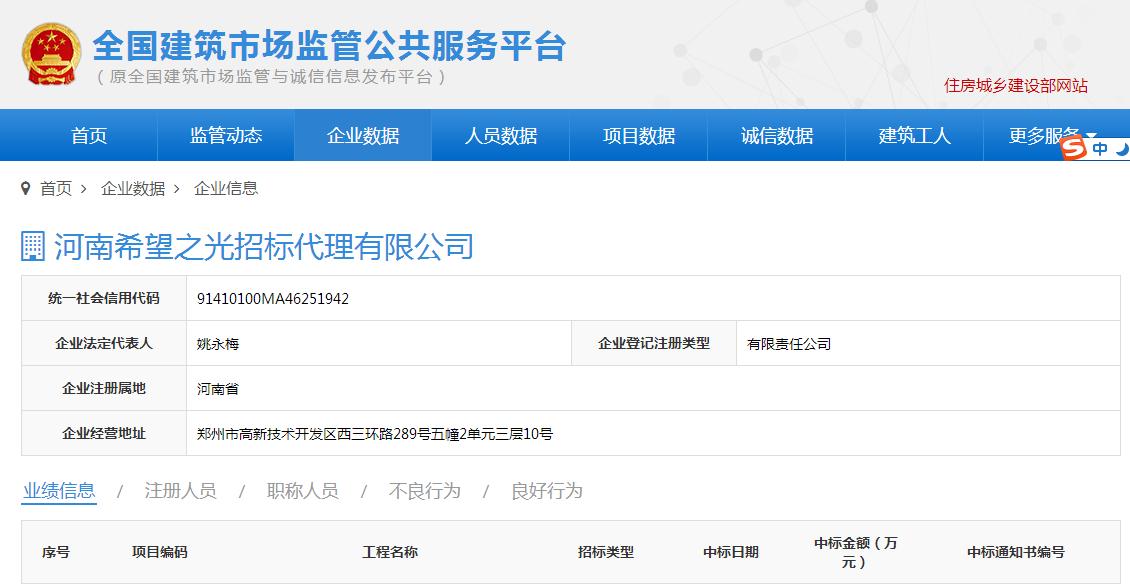Open the 建筑工人 navigation menu
Screen dimensions: 1130x584
(914, 136)
